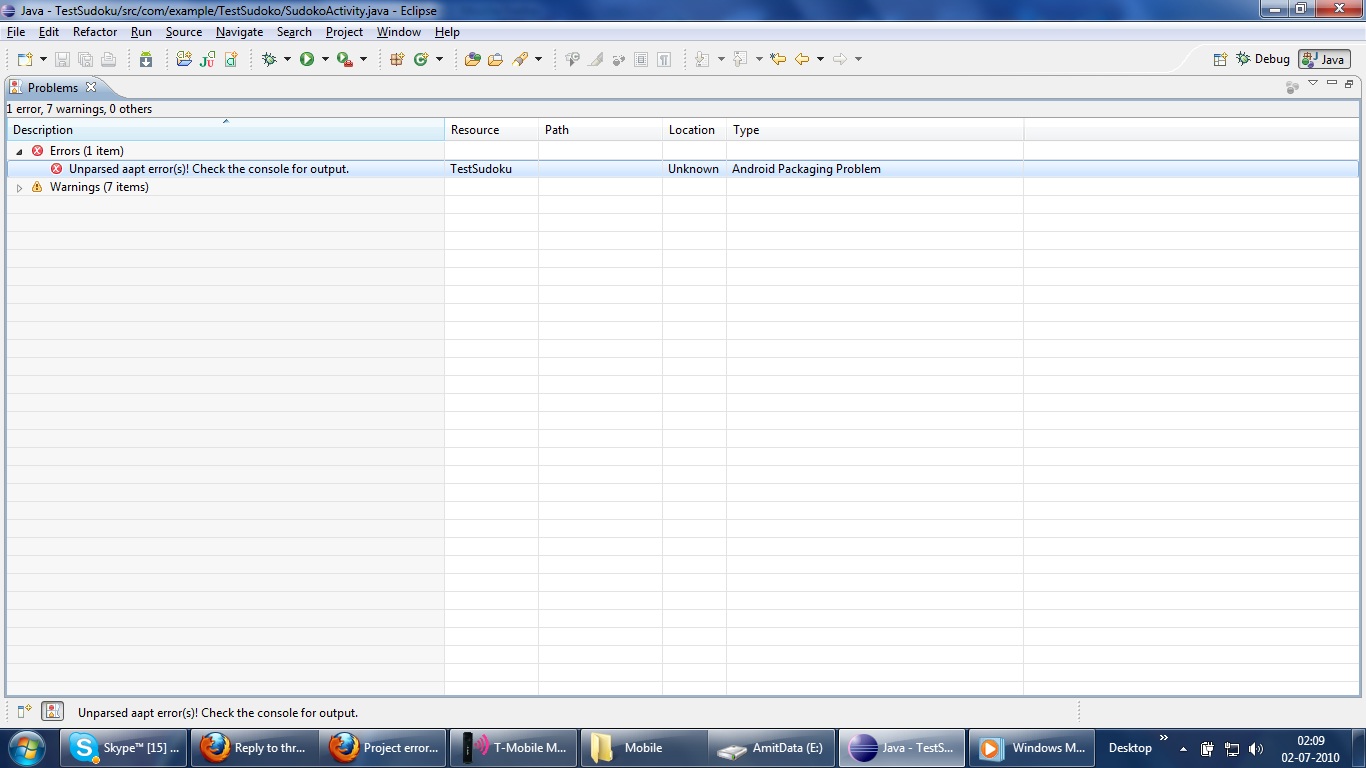Collapse the Errors (1 item) group

[19, 151]
